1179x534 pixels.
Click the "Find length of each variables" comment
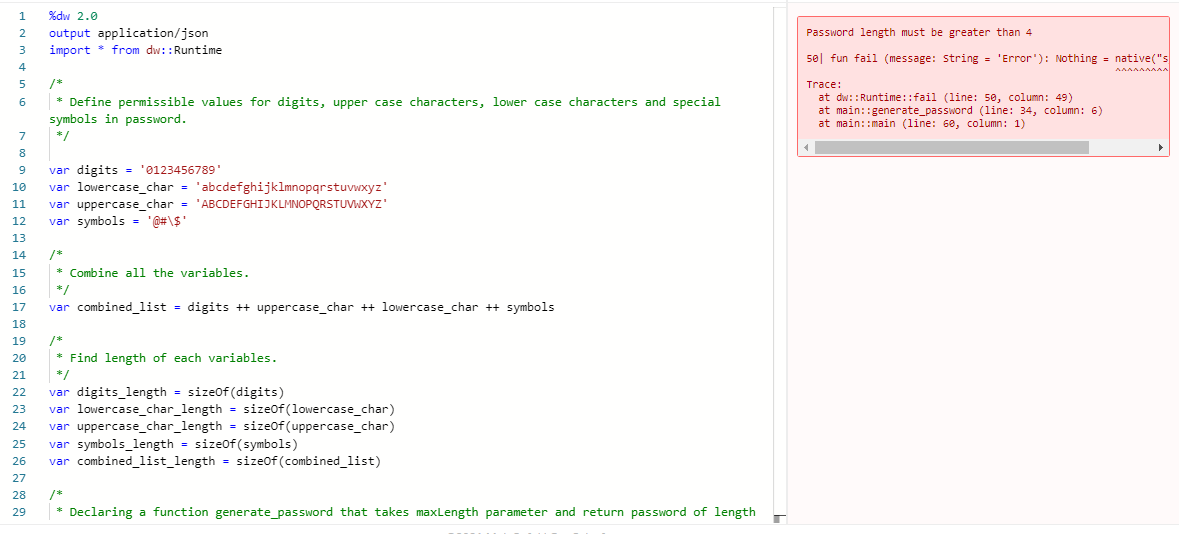click(172, 358)
